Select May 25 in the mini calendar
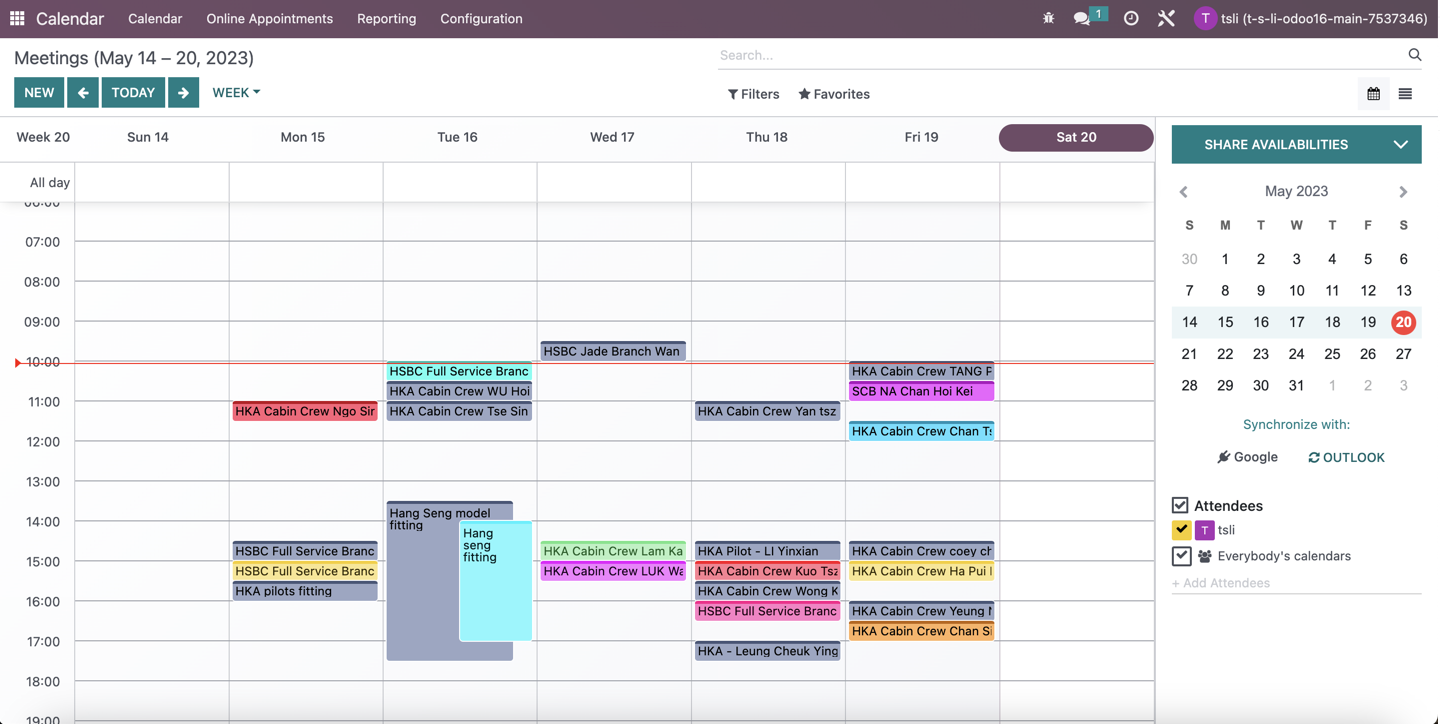The width and height of the screenshot is (1440, 724). pos(1332,354)
